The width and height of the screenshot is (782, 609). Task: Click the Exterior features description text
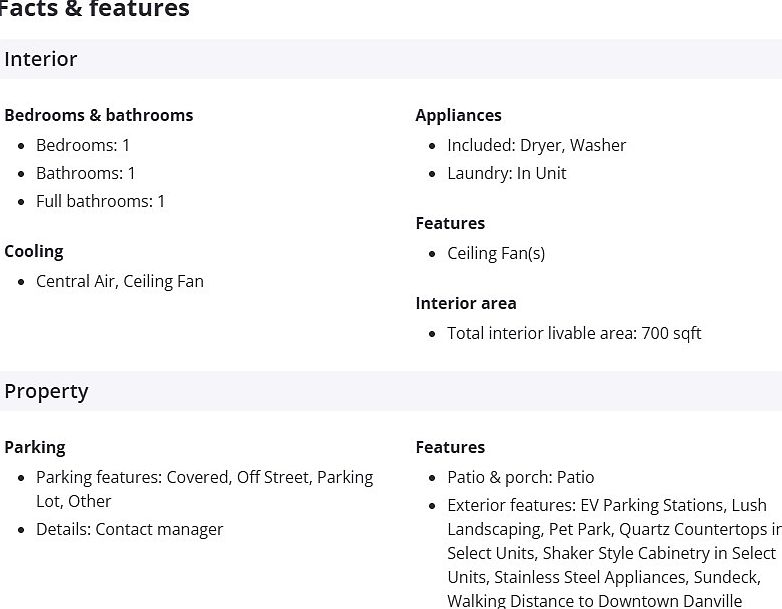point(610,553)
